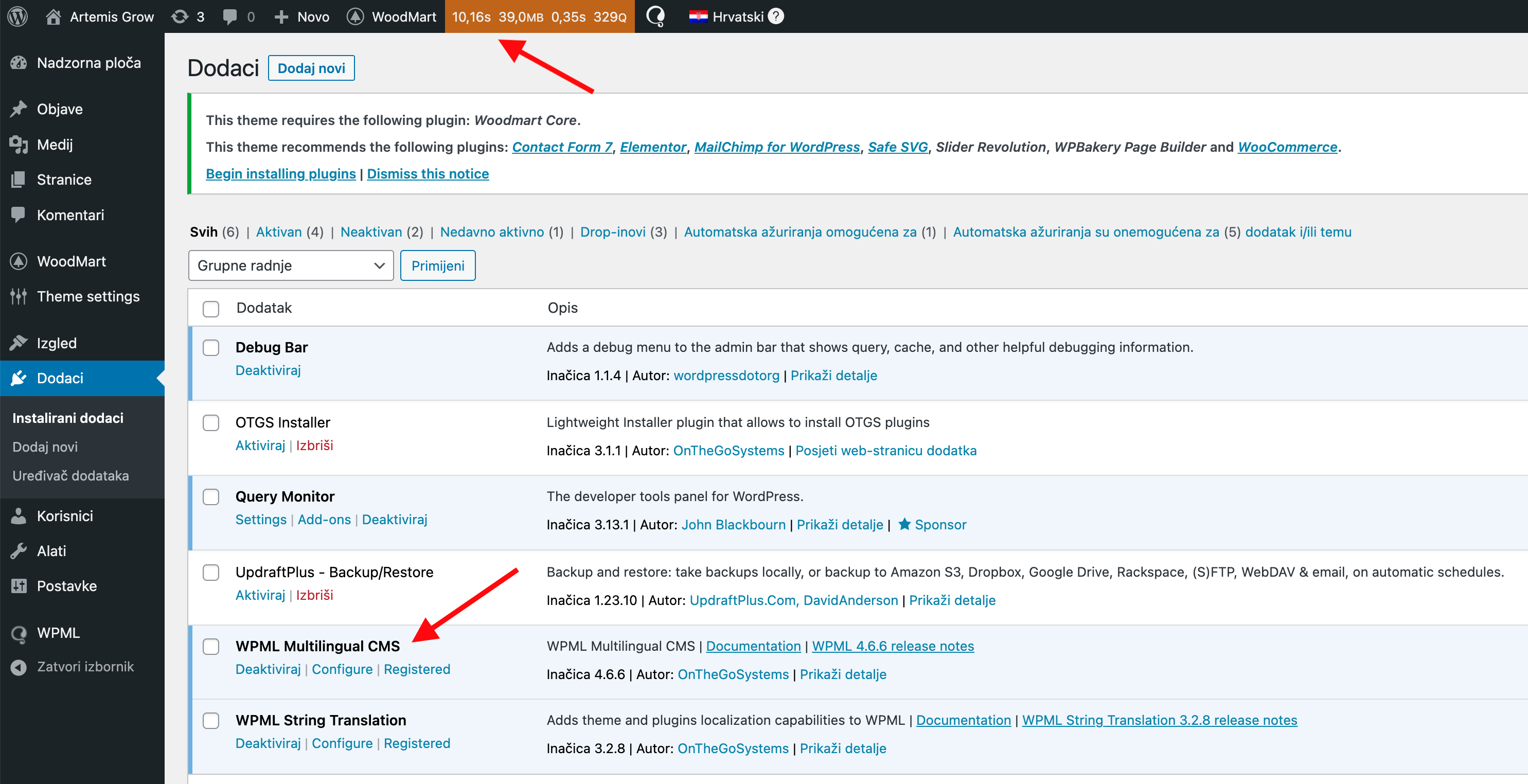Image resolution: width=1528 pixels, height=784 pixels.
Task: Tick the UpdraftPlus checkbox
Action: 210,572
